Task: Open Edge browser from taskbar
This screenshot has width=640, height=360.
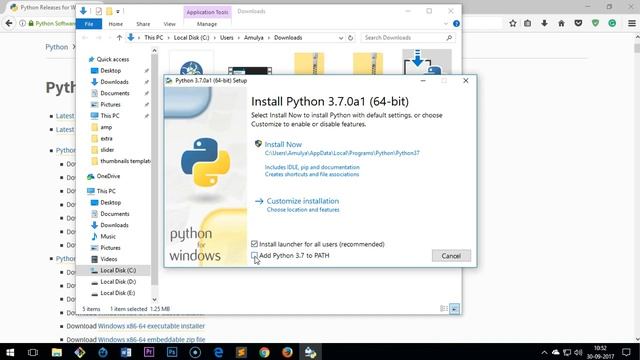Action: point(218,352)
